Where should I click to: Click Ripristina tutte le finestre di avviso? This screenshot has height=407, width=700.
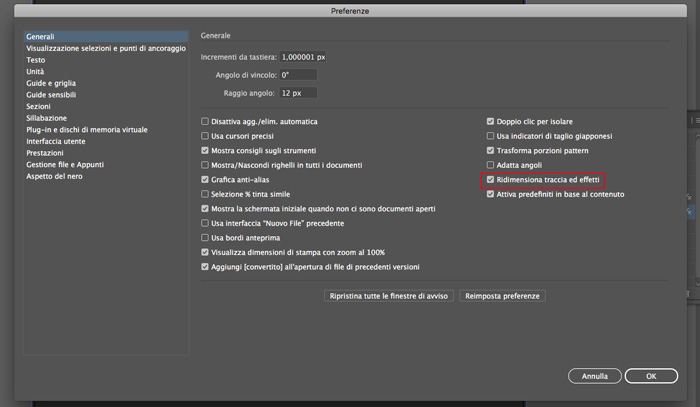[x=388, y=296]
